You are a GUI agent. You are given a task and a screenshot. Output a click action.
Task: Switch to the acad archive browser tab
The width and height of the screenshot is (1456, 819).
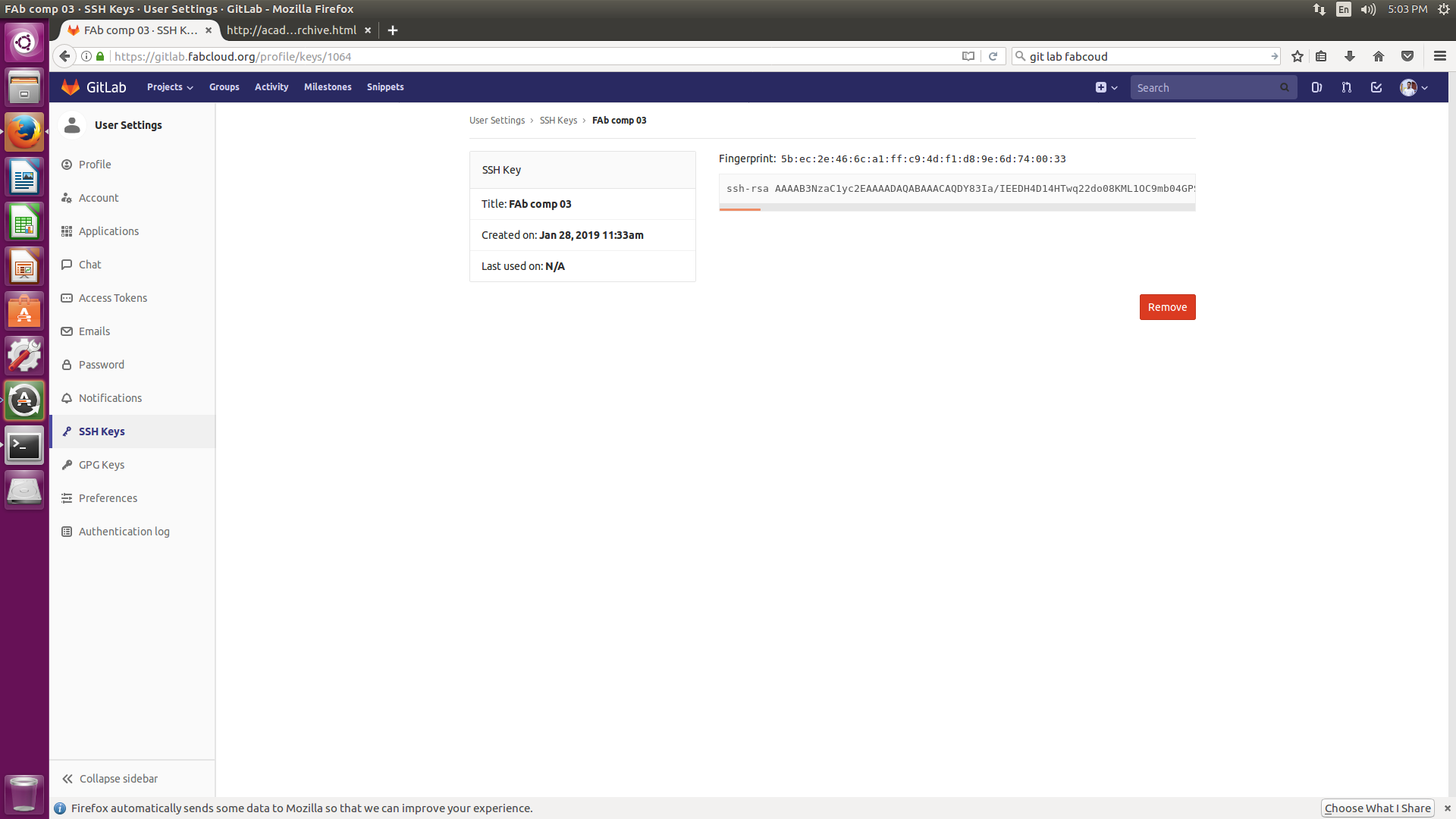click(291, 30)
